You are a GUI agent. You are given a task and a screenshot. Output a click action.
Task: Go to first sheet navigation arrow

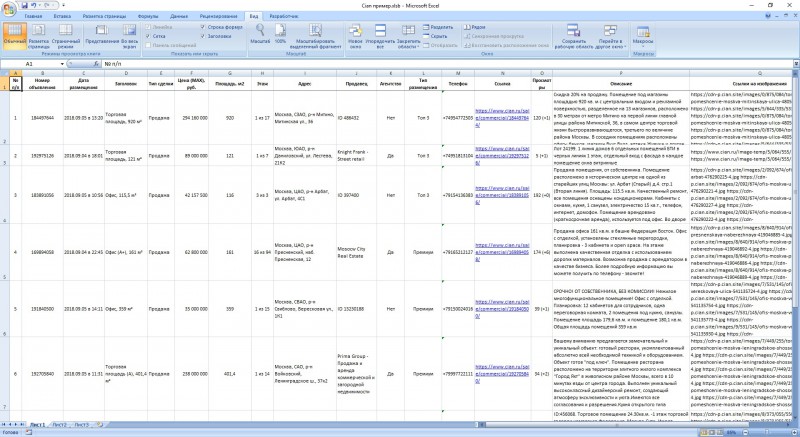(4, 425)
